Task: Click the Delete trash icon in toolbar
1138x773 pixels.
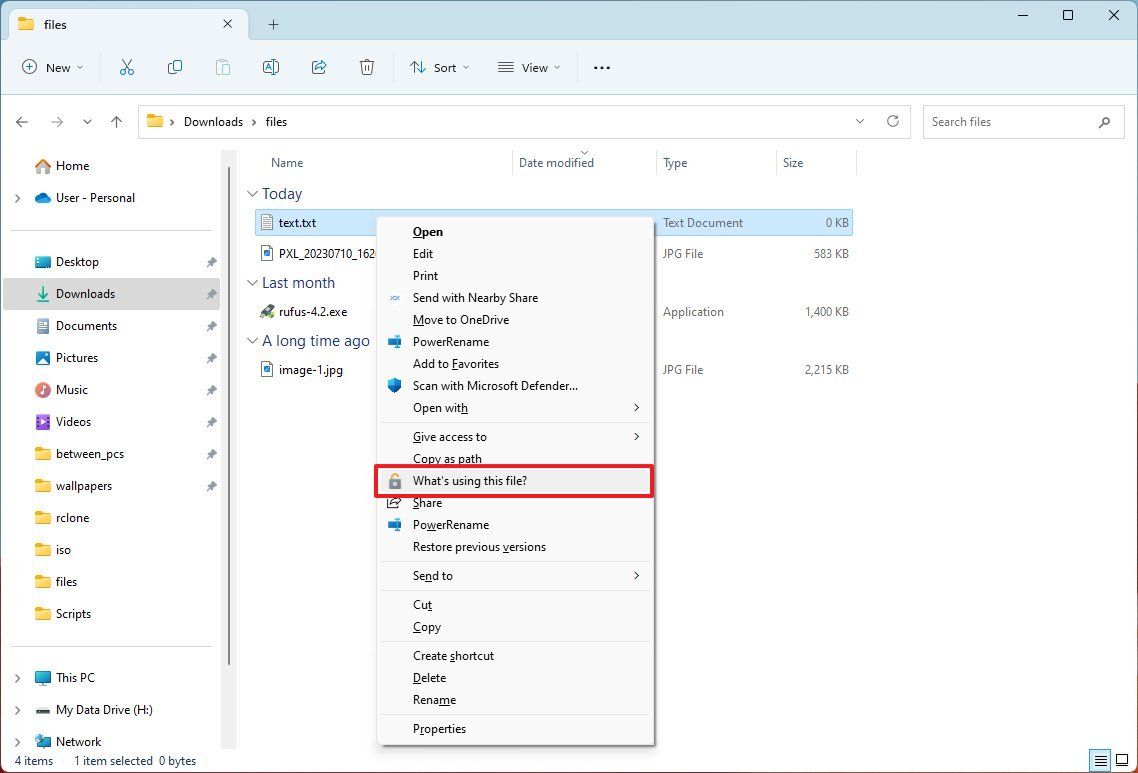Action: 367,67
